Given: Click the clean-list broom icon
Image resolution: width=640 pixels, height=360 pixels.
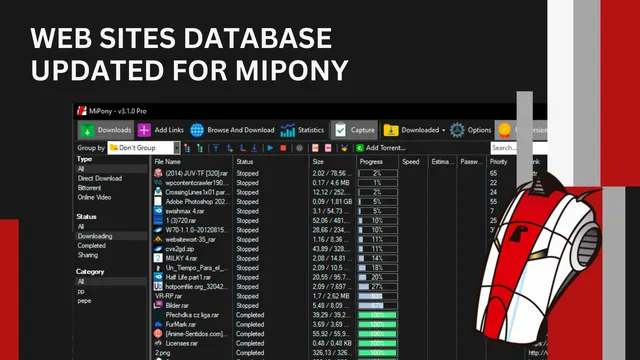Looking at the screenshot, I should 344,148.
